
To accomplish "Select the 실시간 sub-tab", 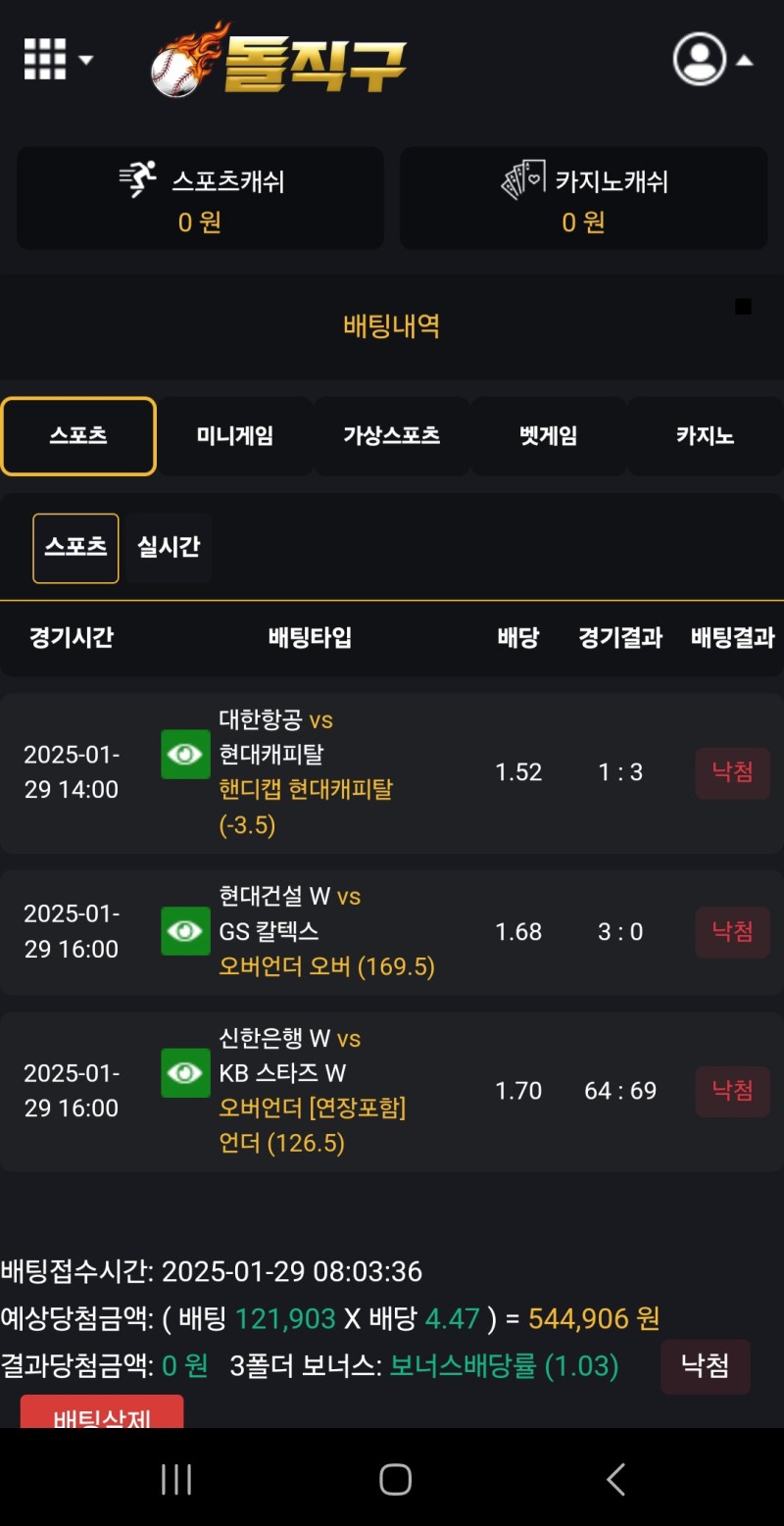I will pos(169,547).
